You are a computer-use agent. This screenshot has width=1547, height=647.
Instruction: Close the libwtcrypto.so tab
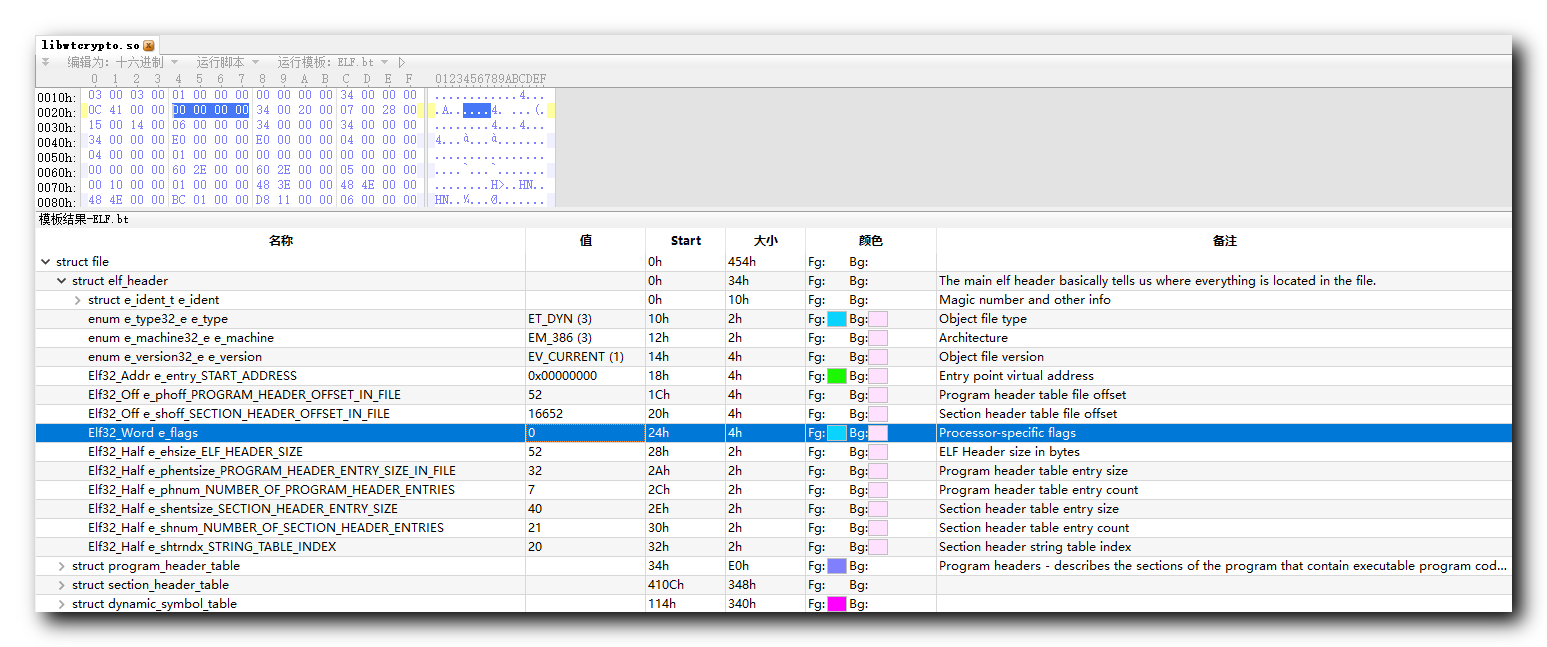[149, 46]
